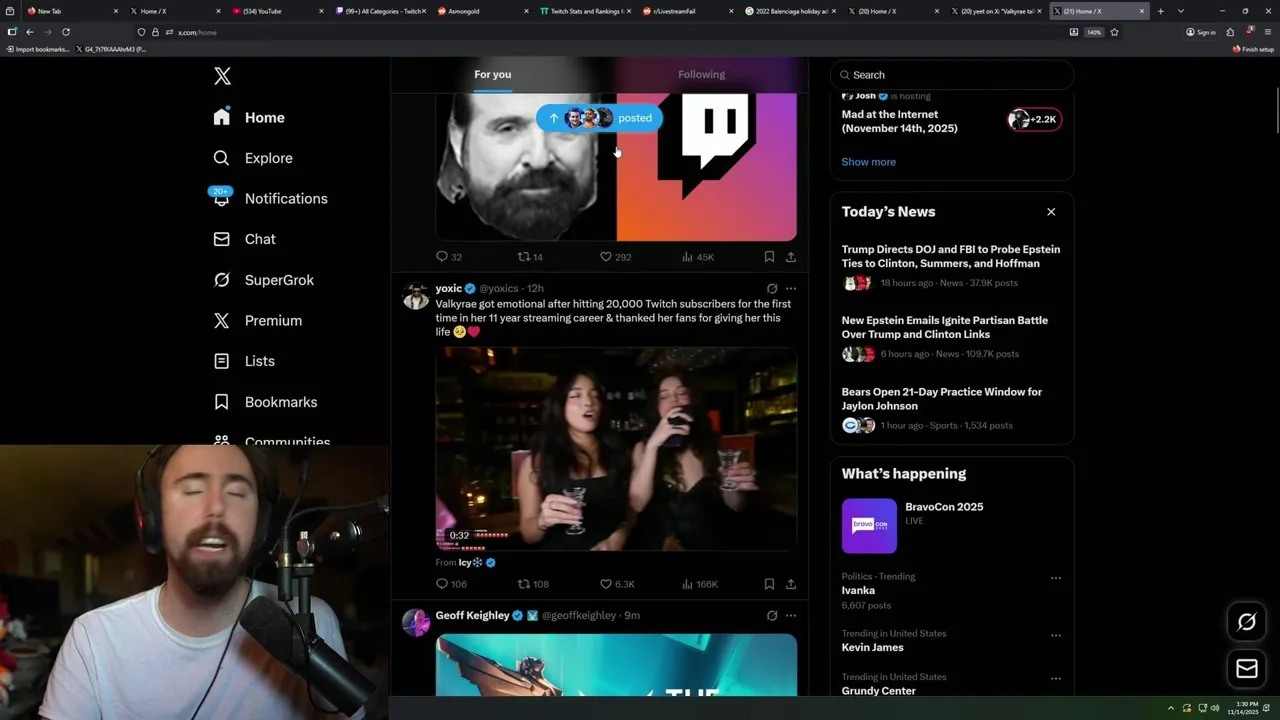Open the browser list all tabs dropdown

pyautogui.click(x=1180, y=11)
